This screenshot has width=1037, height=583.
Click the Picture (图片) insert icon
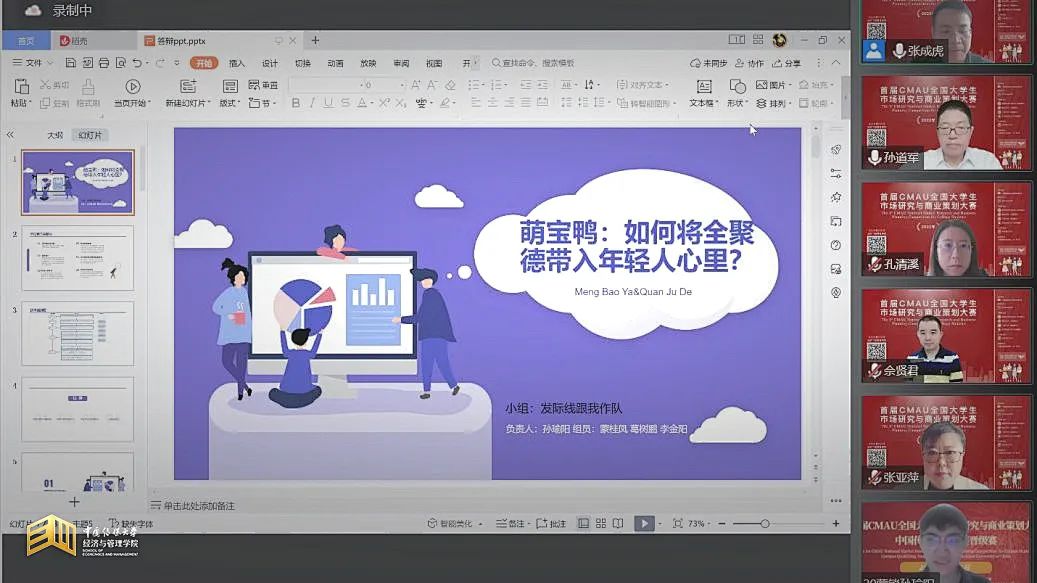point(761,85)
